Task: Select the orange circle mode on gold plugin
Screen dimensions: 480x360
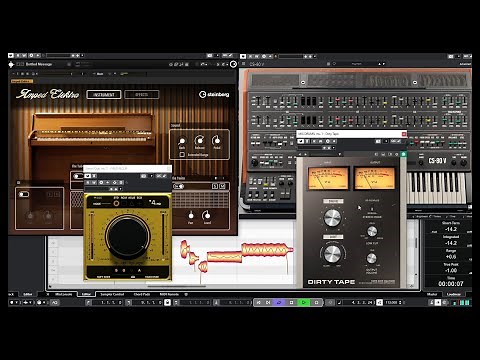Action: (x=116, y=203)
